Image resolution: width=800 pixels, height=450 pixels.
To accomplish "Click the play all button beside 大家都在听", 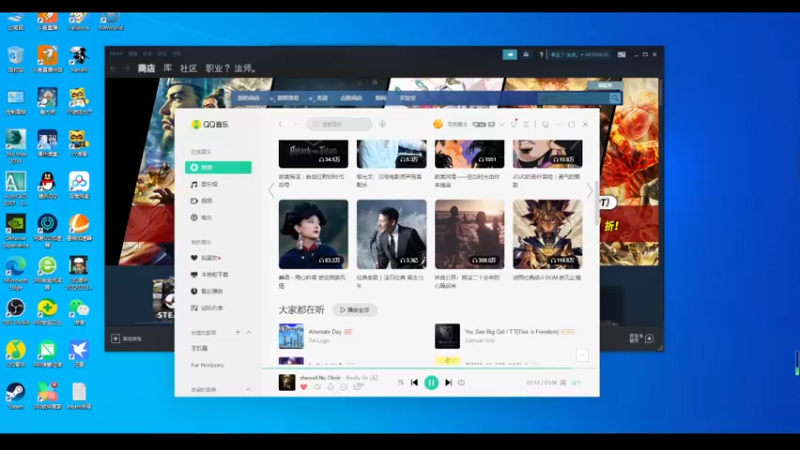I will coord(355,310).
